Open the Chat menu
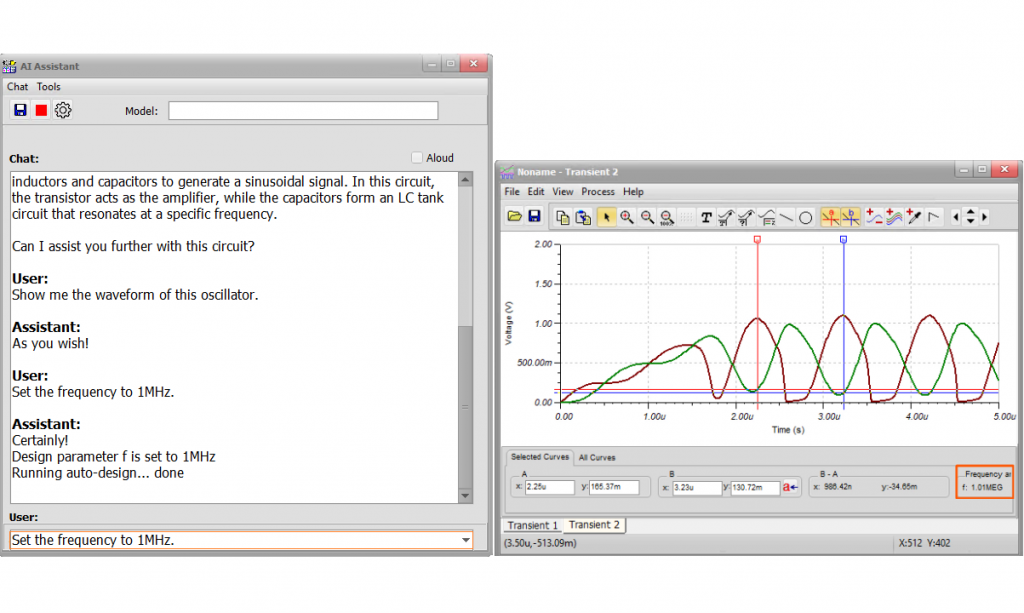This screenshot has width=1024, height=613. pos(18,87)
